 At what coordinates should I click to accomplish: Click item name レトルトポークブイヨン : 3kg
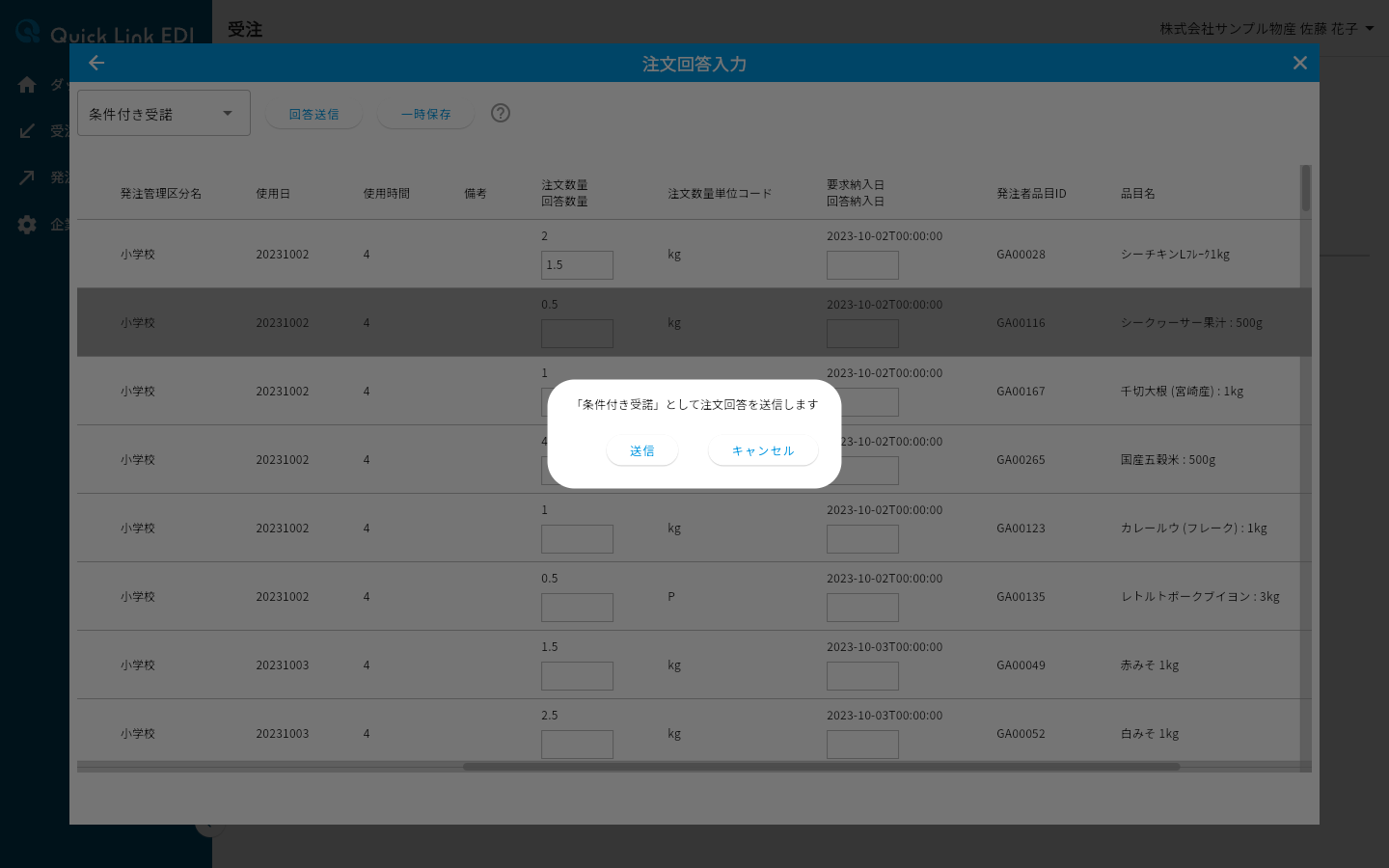[1200, 597]
